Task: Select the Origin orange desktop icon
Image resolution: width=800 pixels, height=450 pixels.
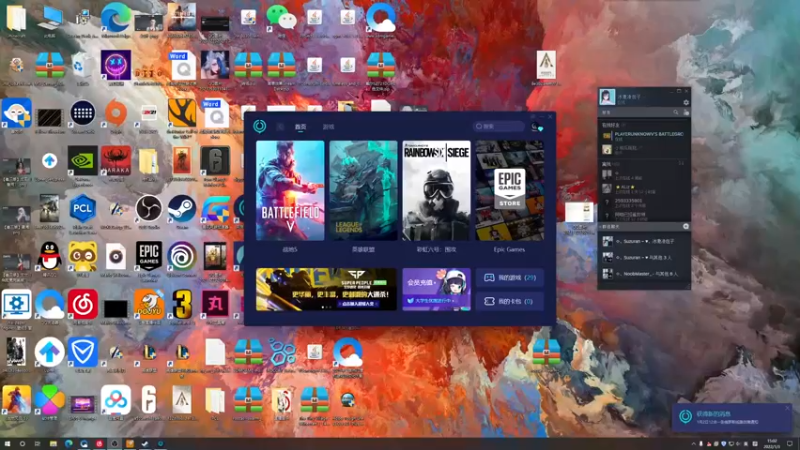Action: click(x=116, y=116)
